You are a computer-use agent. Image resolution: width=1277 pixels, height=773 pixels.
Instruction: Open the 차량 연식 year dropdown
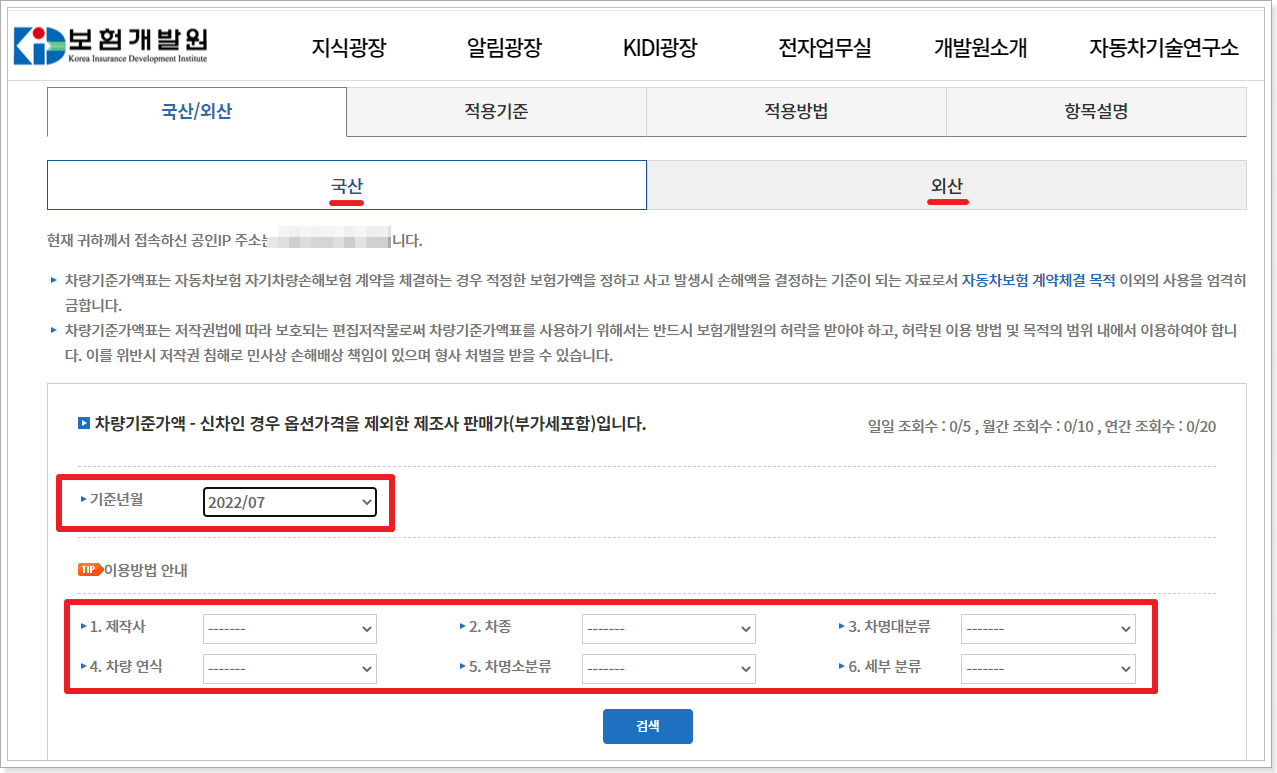289,668
